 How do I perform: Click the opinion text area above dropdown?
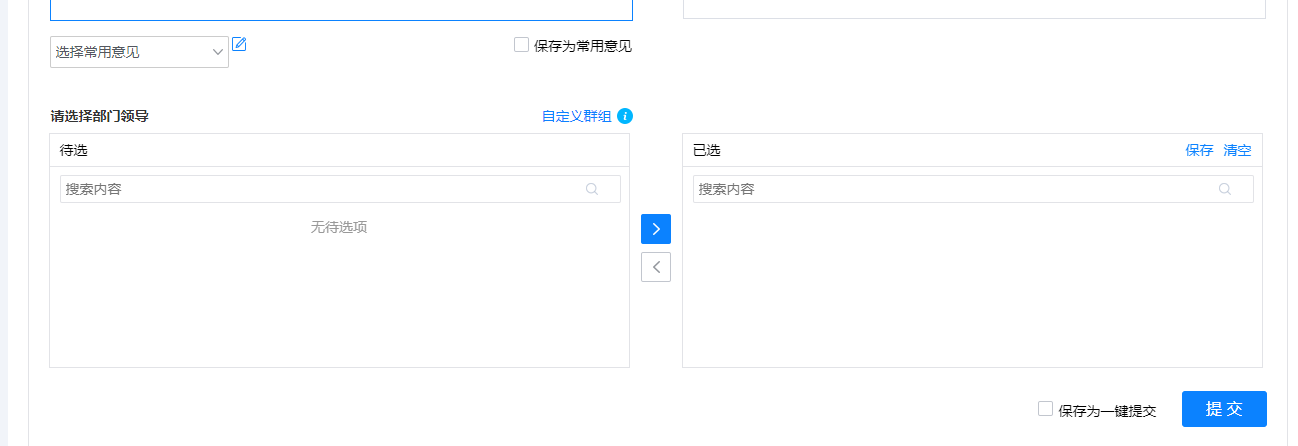(x=341, y=10)
